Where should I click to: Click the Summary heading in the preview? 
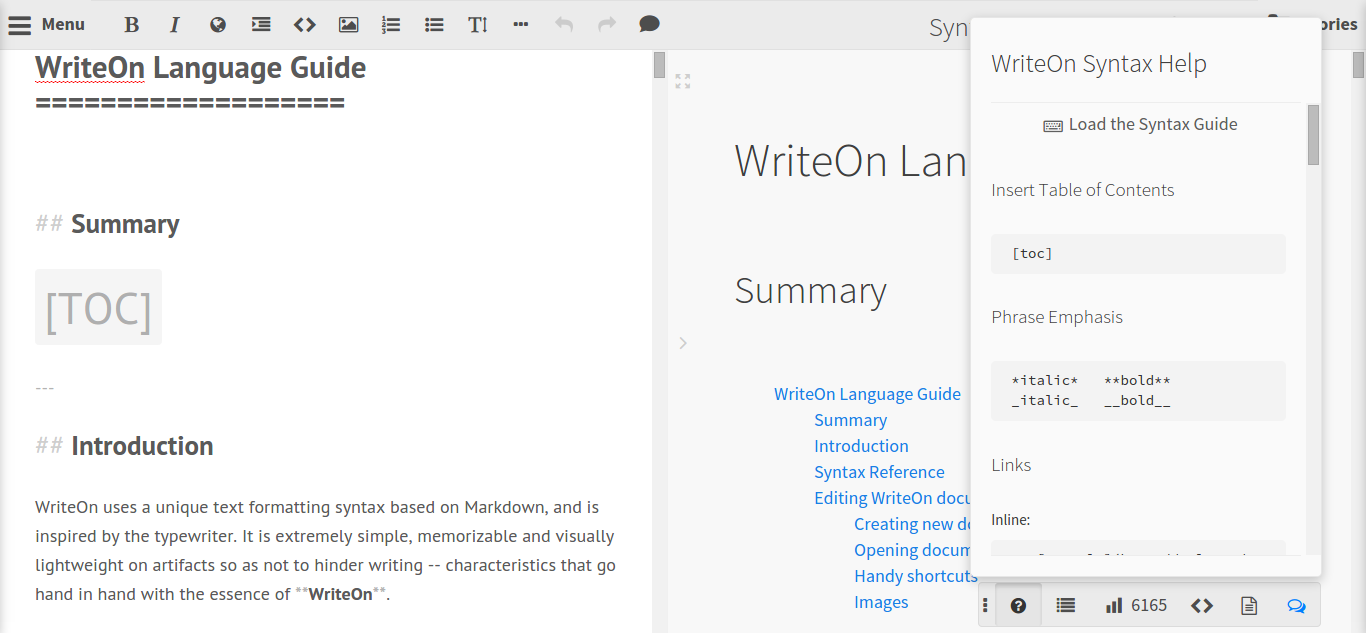tap(810, 291)
